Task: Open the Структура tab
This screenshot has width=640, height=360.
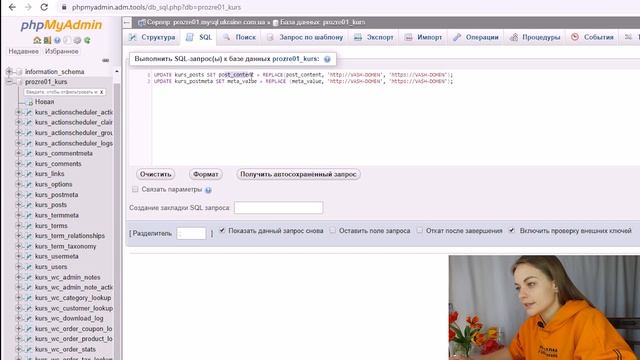Action: (x=152, y=37)
